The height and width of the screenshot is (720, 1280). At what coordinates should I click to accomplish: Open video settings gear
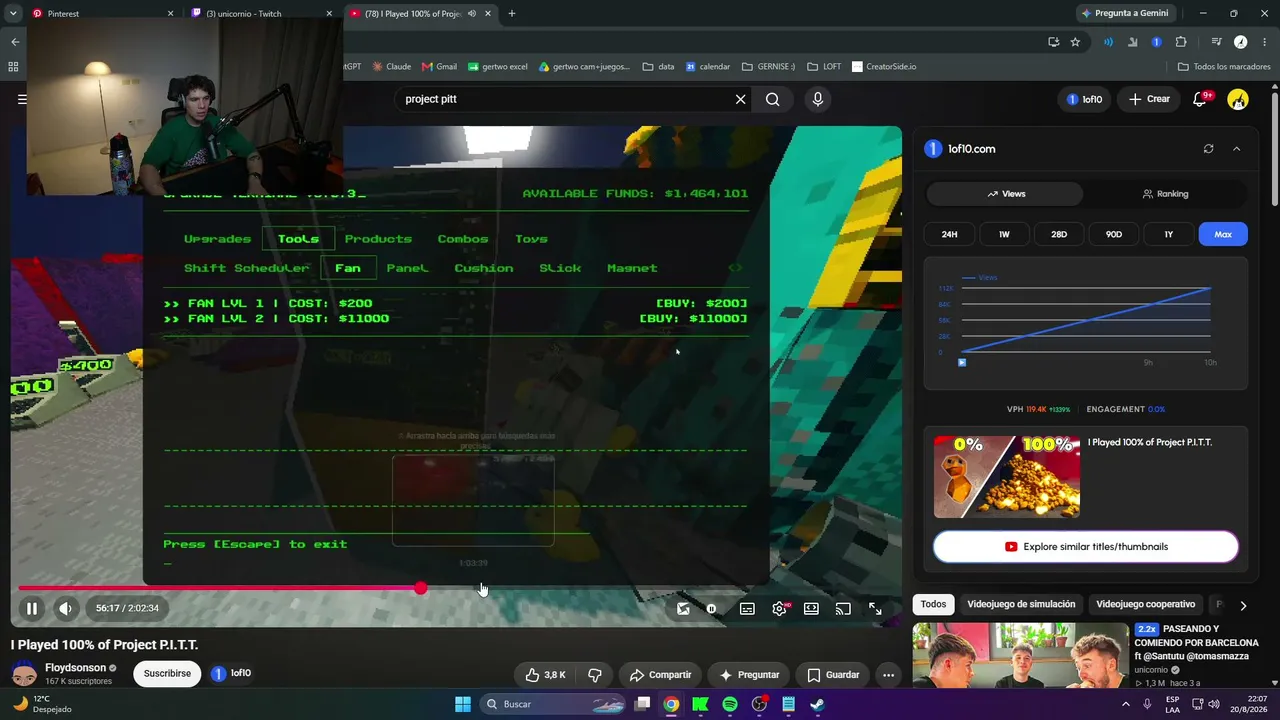779,608
